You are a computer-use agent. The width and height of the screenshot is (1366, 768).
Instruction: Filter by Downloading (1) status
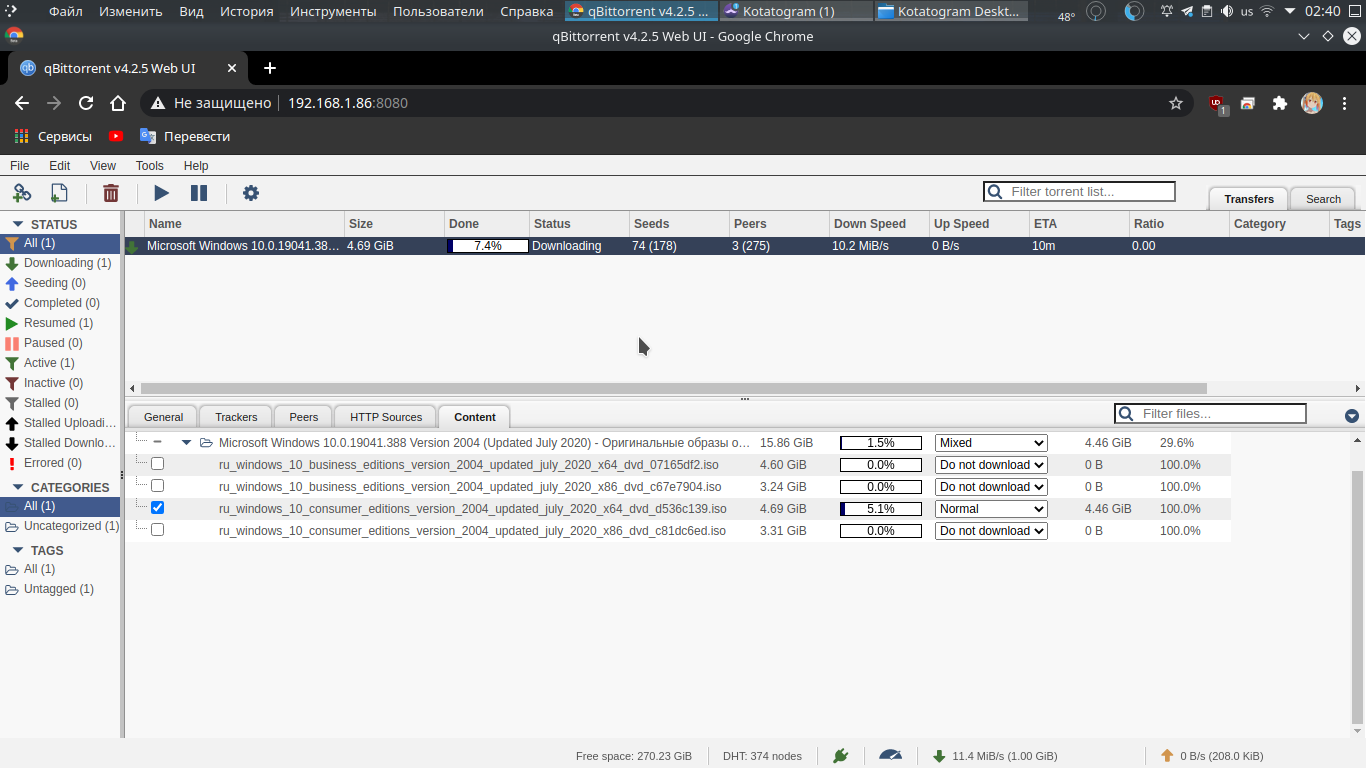[x=60, y=263]
